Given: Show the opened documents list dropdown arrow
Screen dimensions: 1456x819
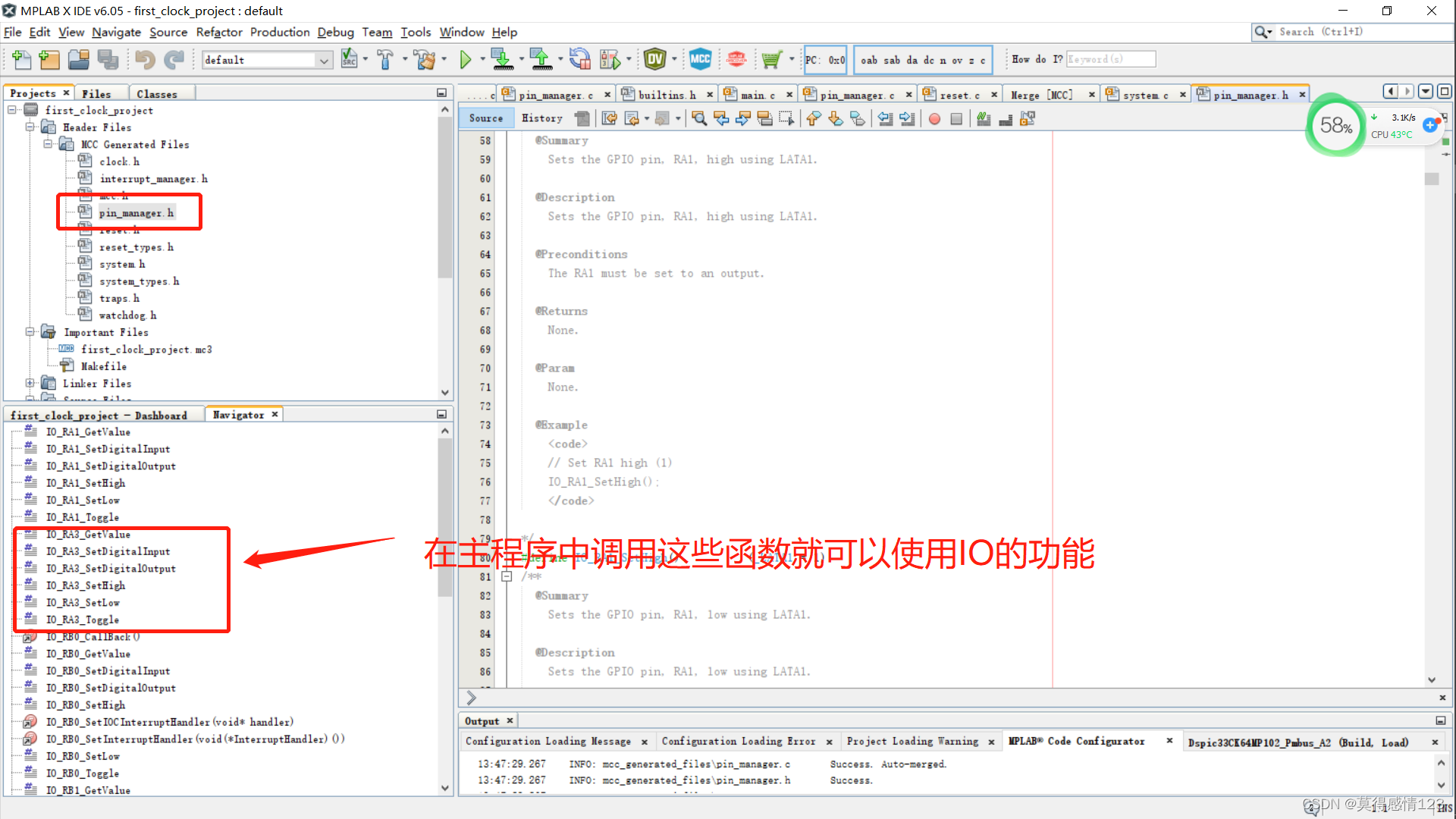Looking at the screenshot, I should click(x=1426, y=92).
